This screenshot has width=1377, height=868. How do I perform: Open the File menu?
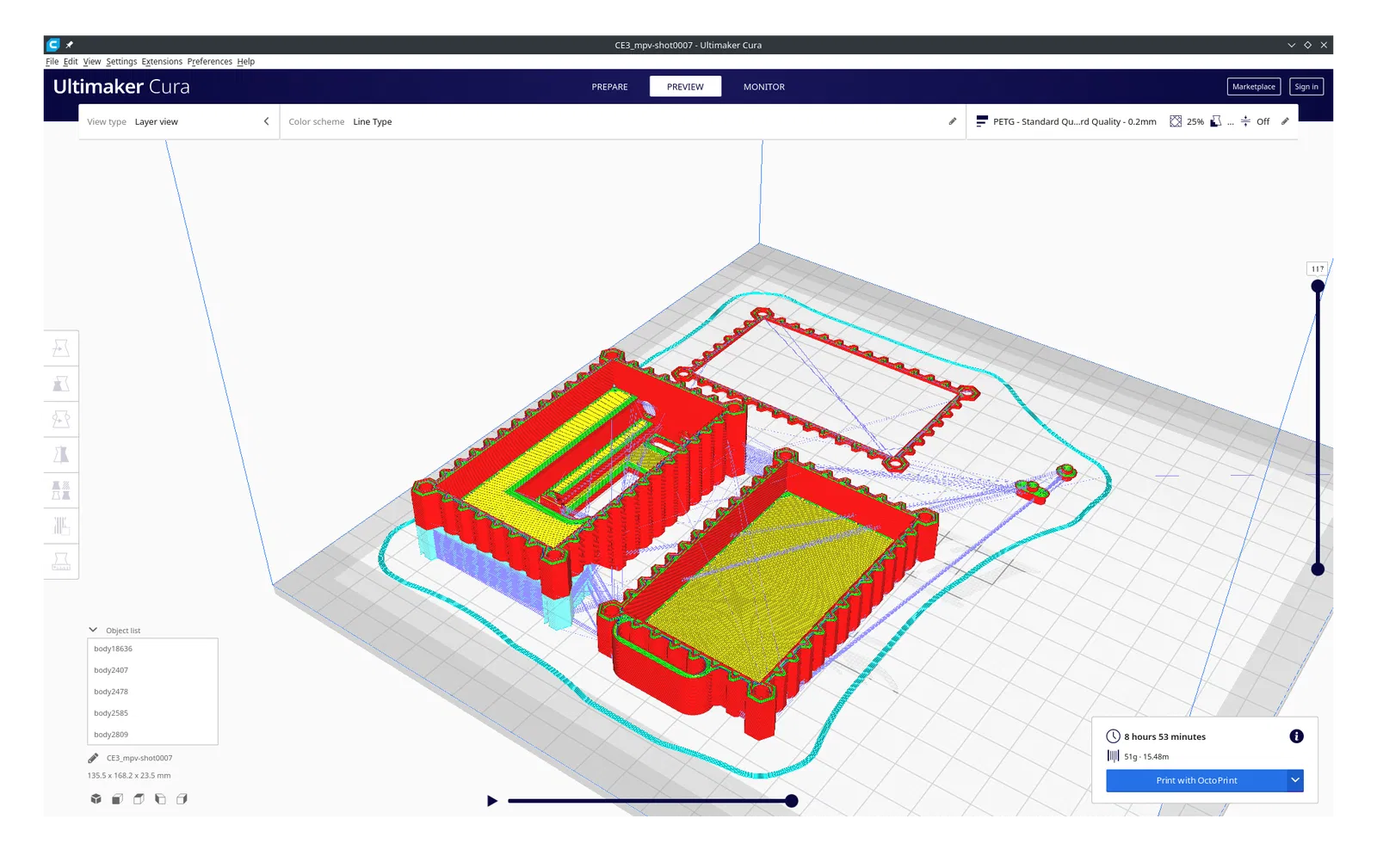[52, 62]
